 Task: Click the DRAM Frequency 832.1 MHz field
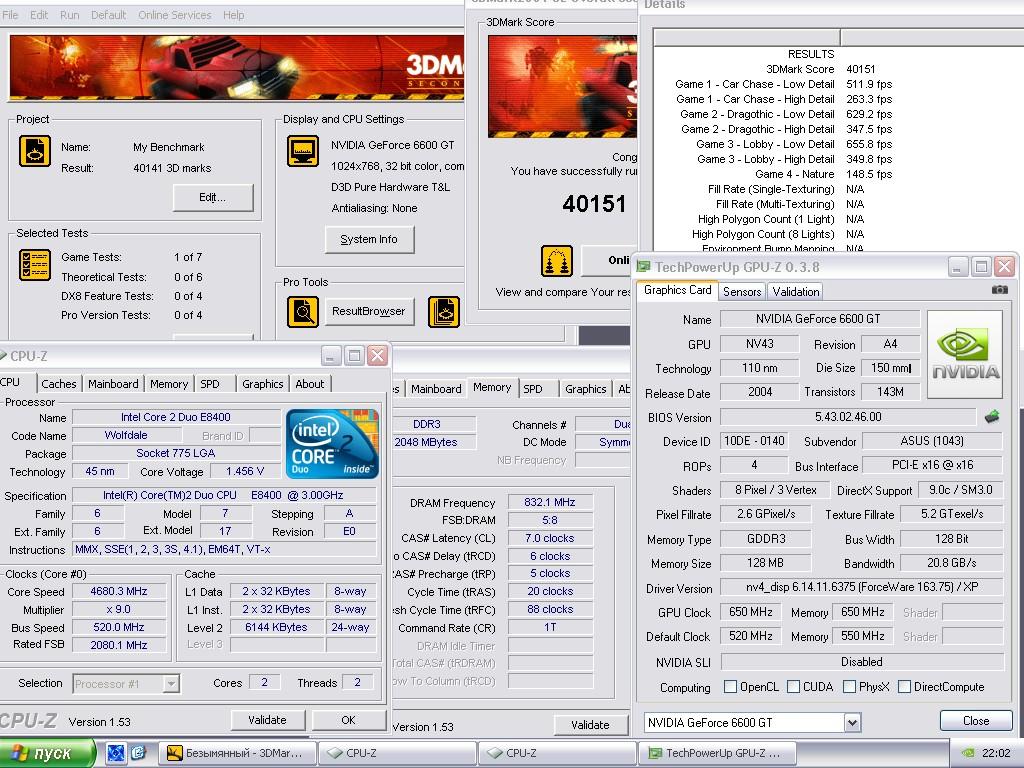click(x=550, y=502)
